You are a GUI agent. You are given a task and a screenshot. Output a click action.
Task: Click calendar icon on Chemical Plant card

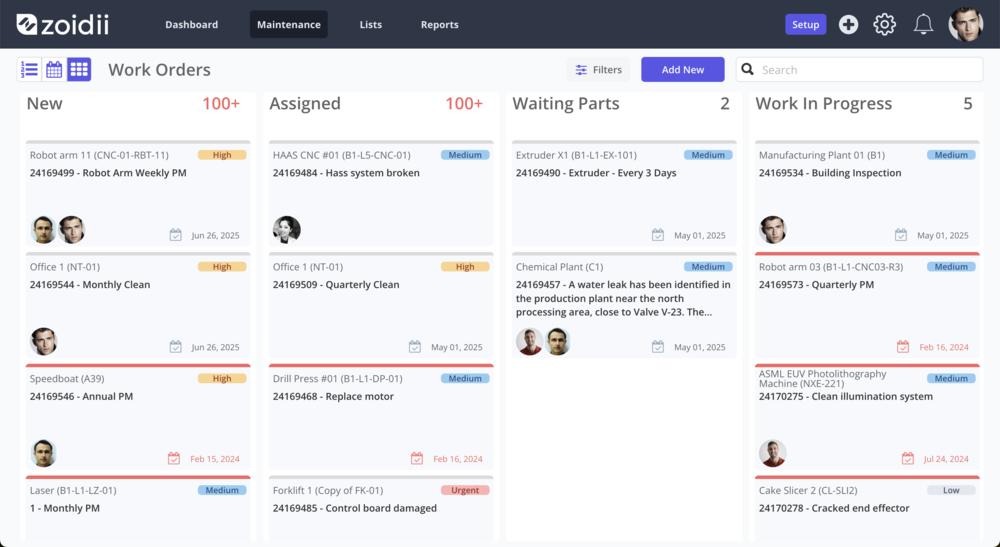click(x=658, y=347)
